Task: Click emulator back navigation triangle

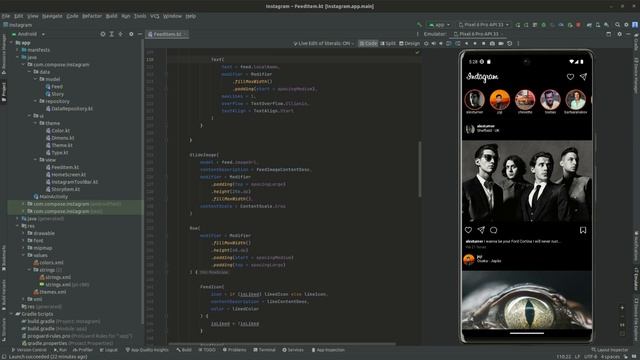Action: point(467,43)
